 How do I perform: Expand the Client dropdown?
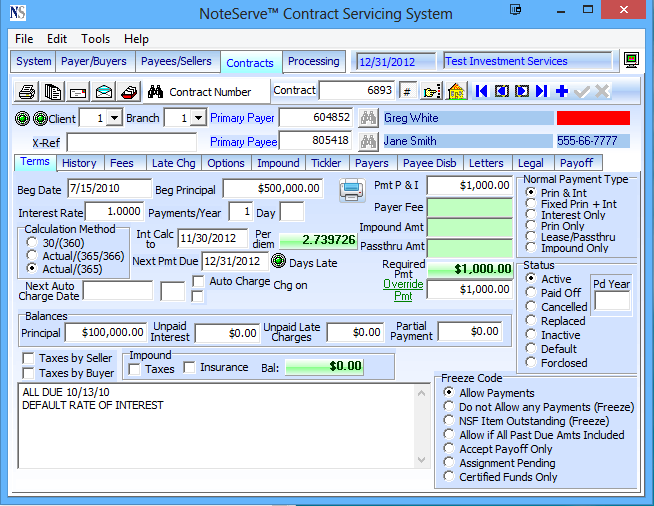coord(113,118)
